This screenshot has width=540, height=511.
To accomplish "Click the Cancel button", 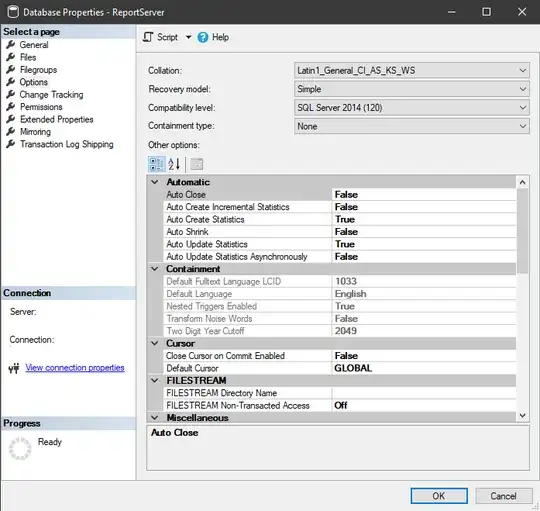I will [503, 496].
